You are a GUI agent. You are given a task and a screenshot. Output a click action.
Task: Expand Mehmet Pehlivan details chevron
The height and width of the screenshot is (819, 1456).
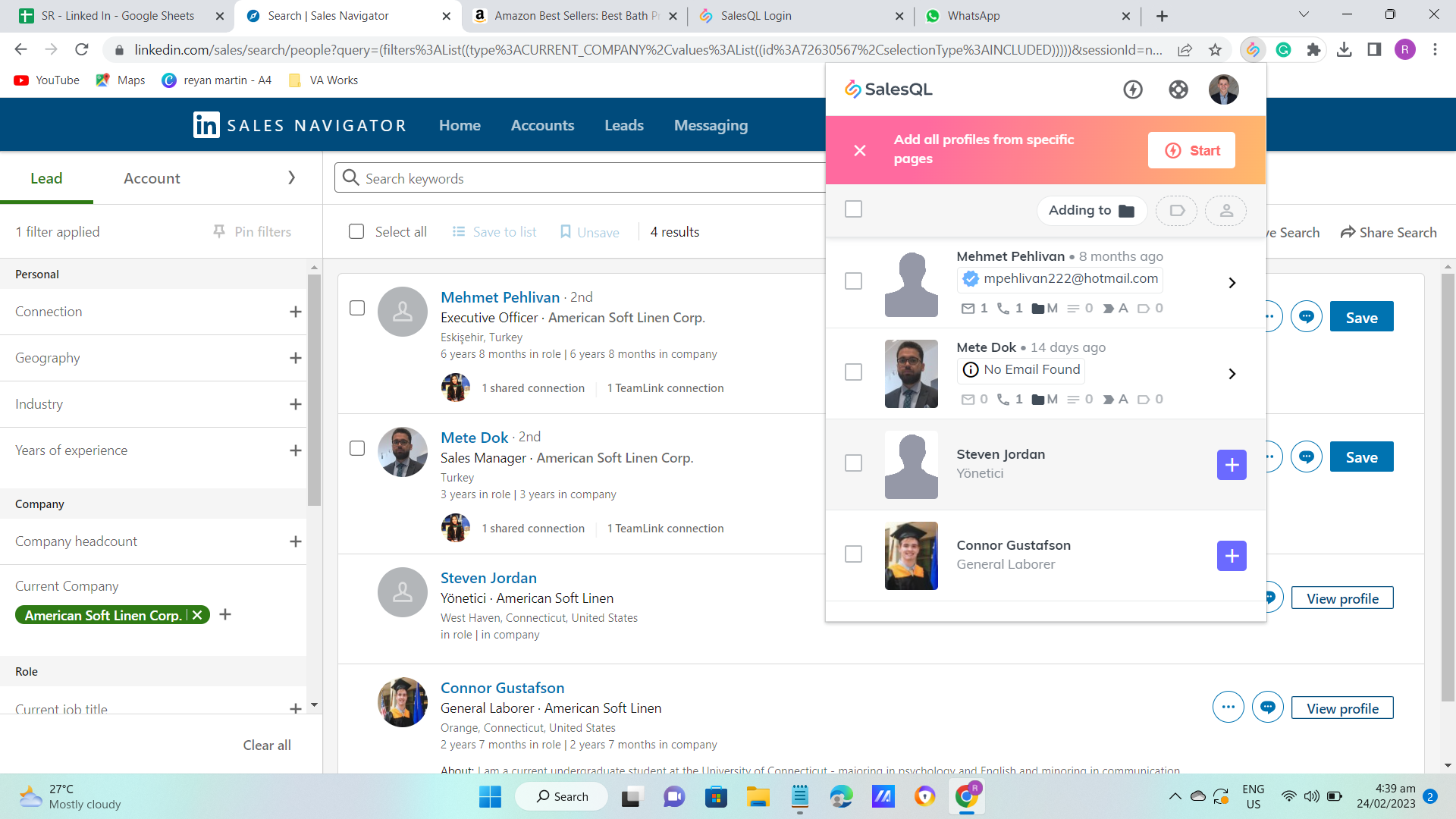click(x=1232, y=283)
